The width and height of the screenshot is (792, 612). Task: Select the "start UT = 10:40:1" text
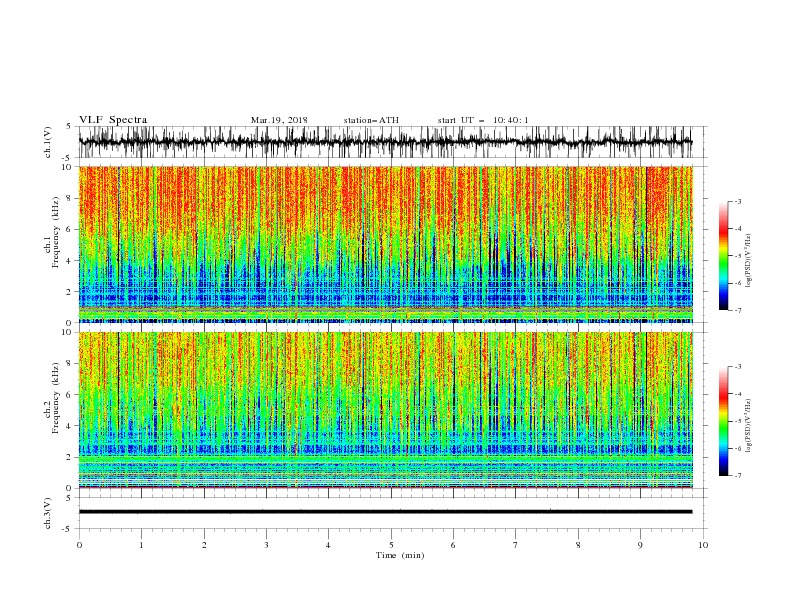[x=483, y=120]
